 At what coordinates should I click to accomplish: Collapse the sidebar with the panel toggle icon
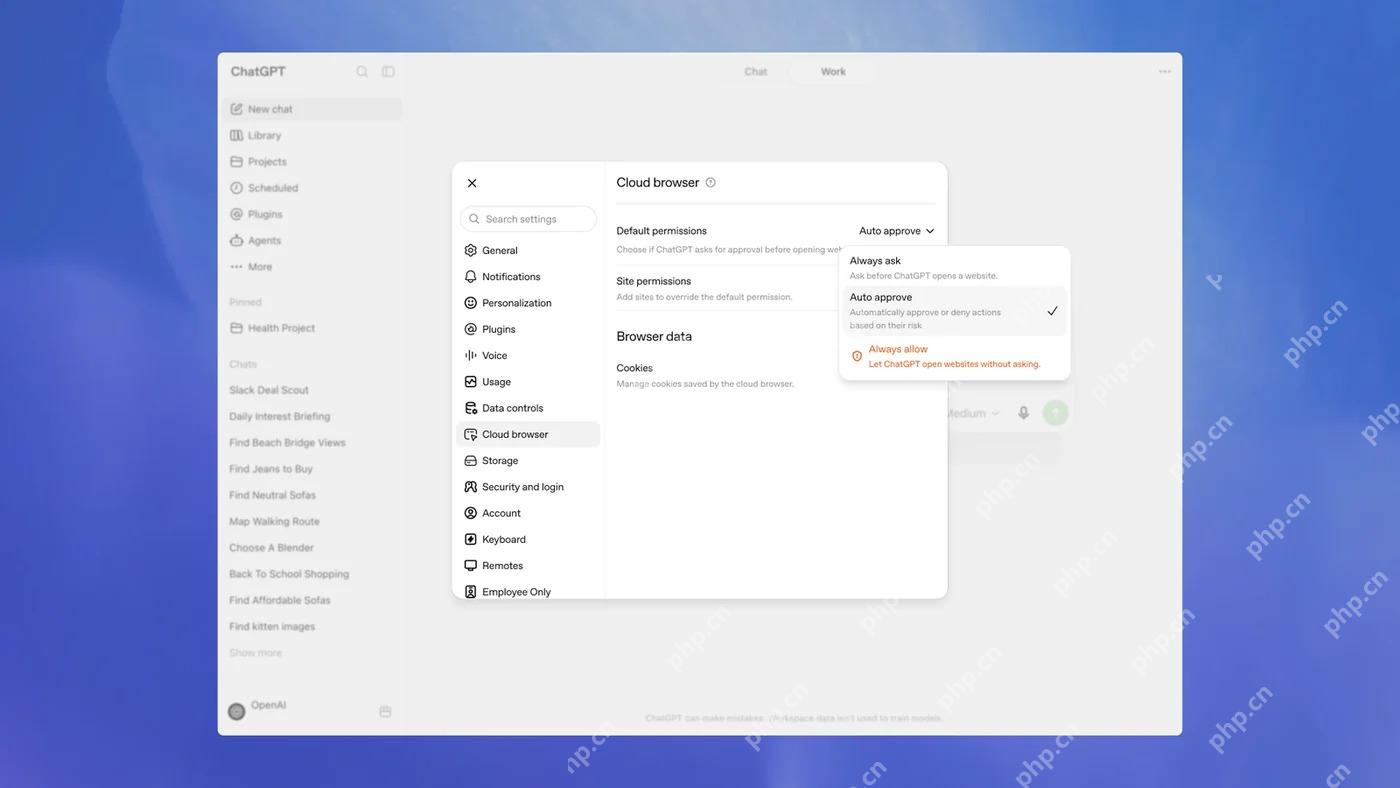[388, 72]
